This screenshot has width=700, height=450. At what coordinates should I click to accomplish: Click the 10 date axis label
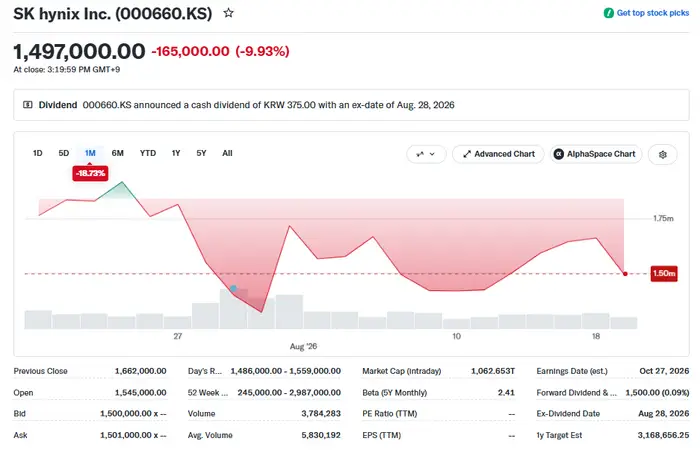[456, 336]
